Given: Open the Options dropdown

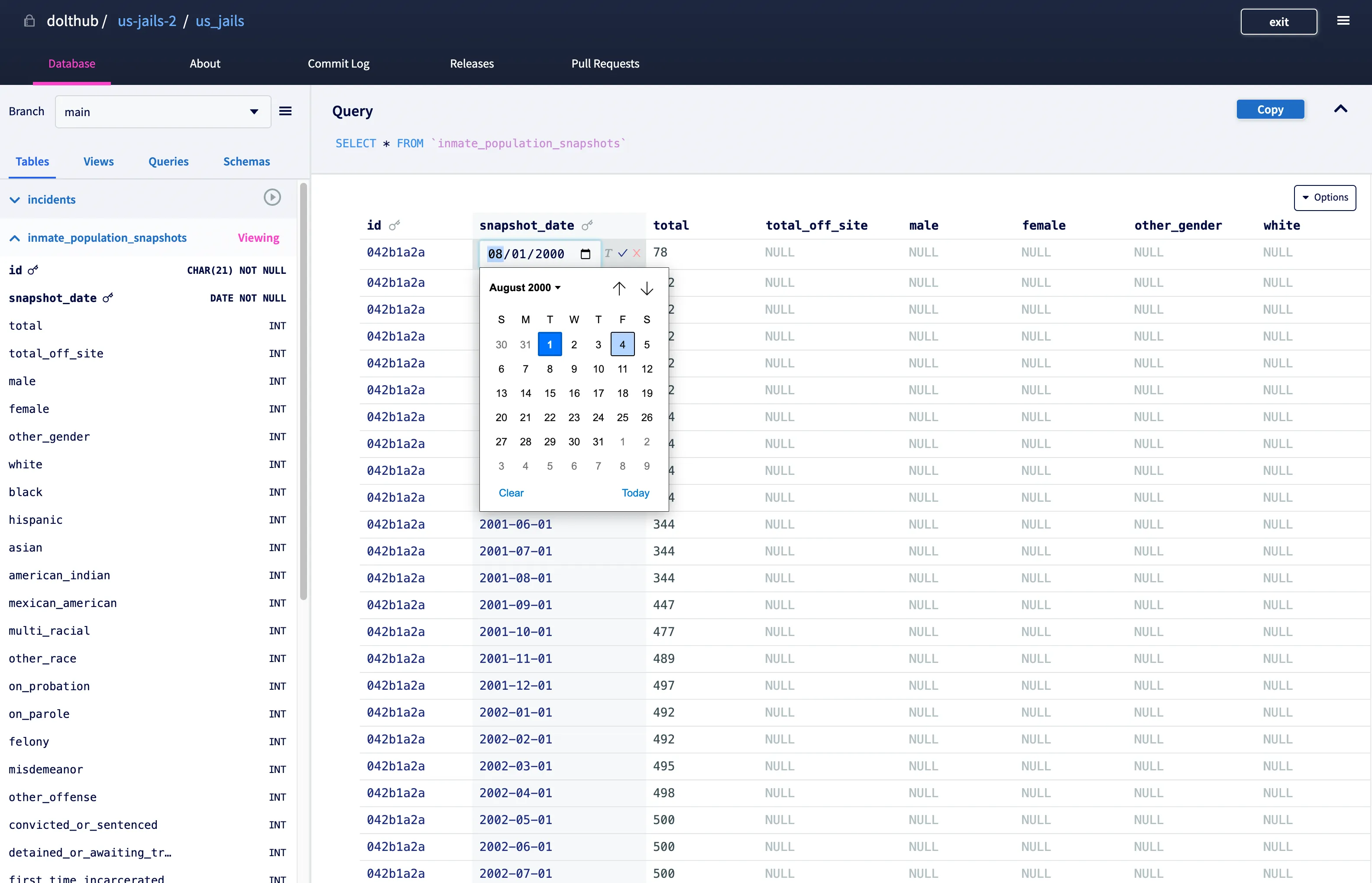Looking at the screenshot, I should coord(1324,197).
